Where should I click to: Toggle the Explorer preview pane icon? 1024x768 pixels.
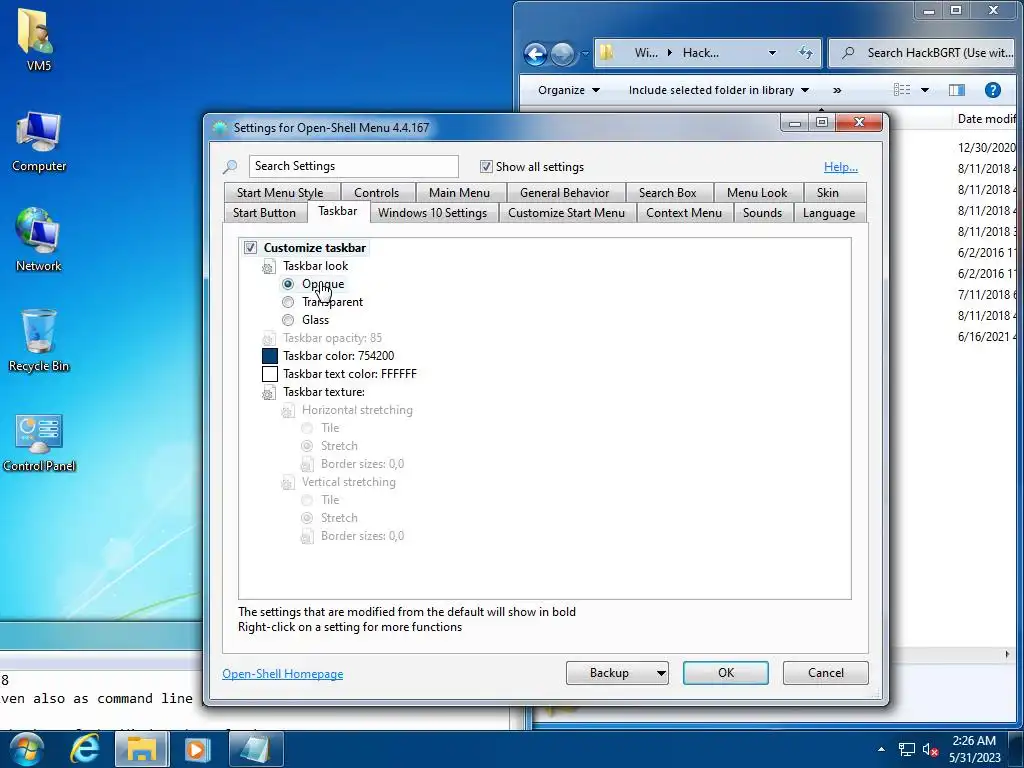click(x=957, y=90)
